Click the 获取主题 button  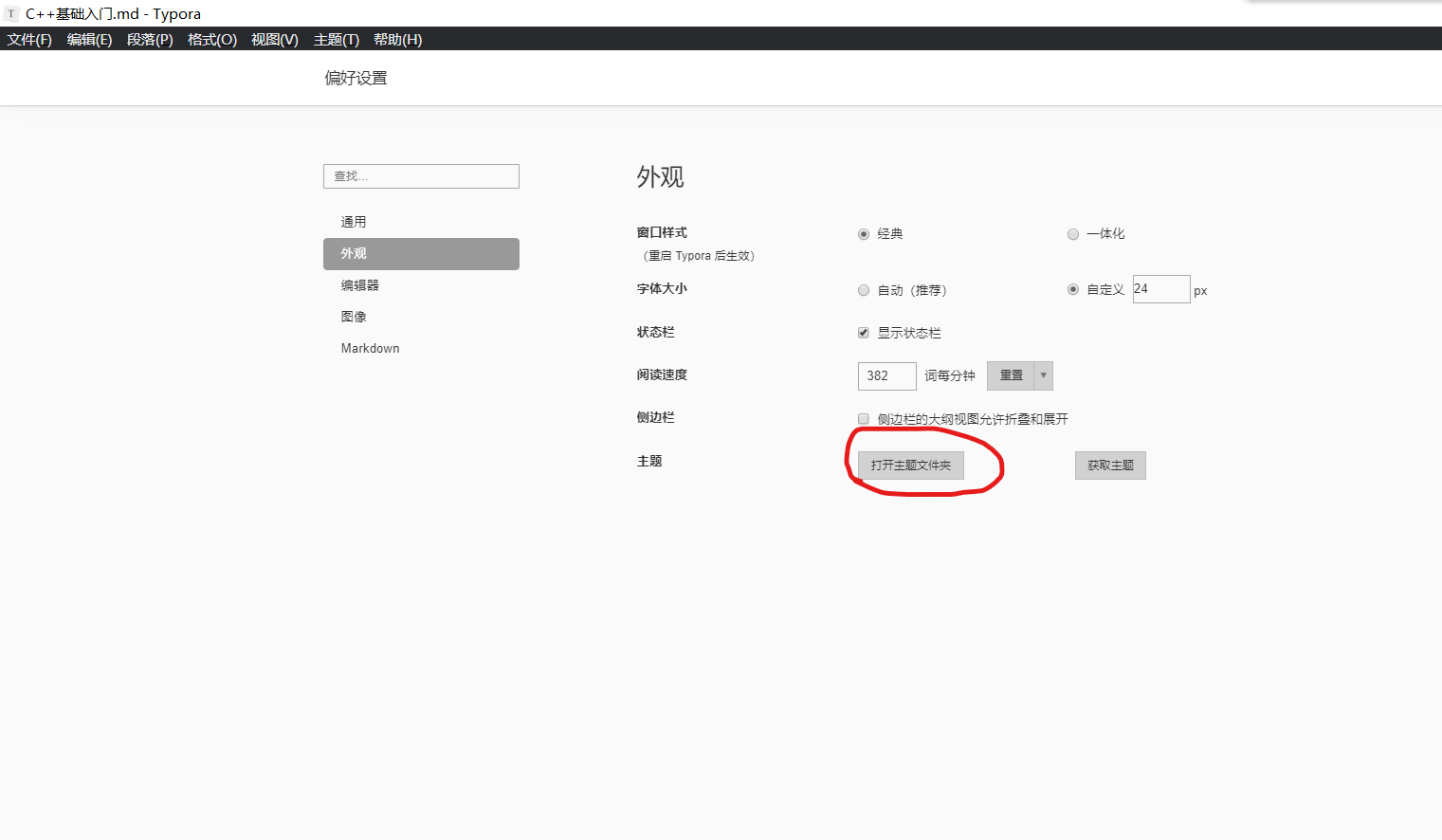pos(1109,465)
